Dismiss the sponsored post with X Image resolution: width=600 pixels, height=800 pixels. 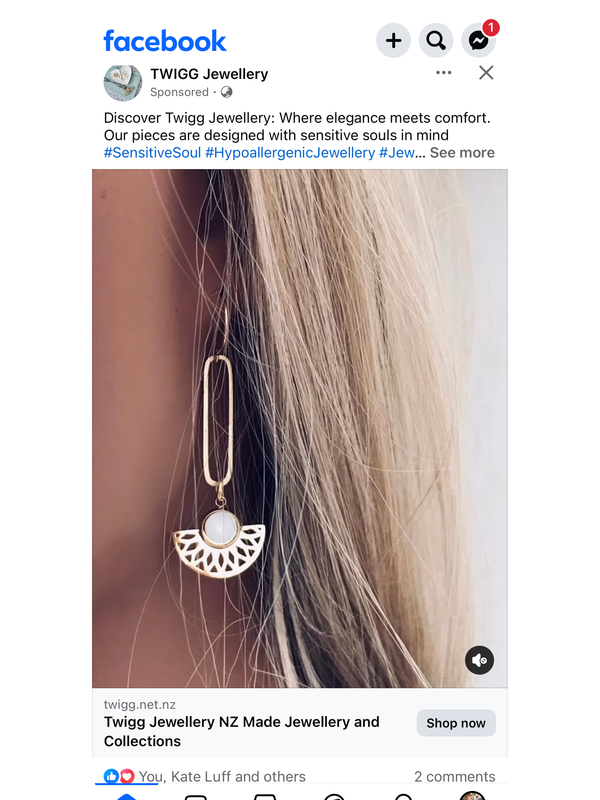(x=486, y=72)
